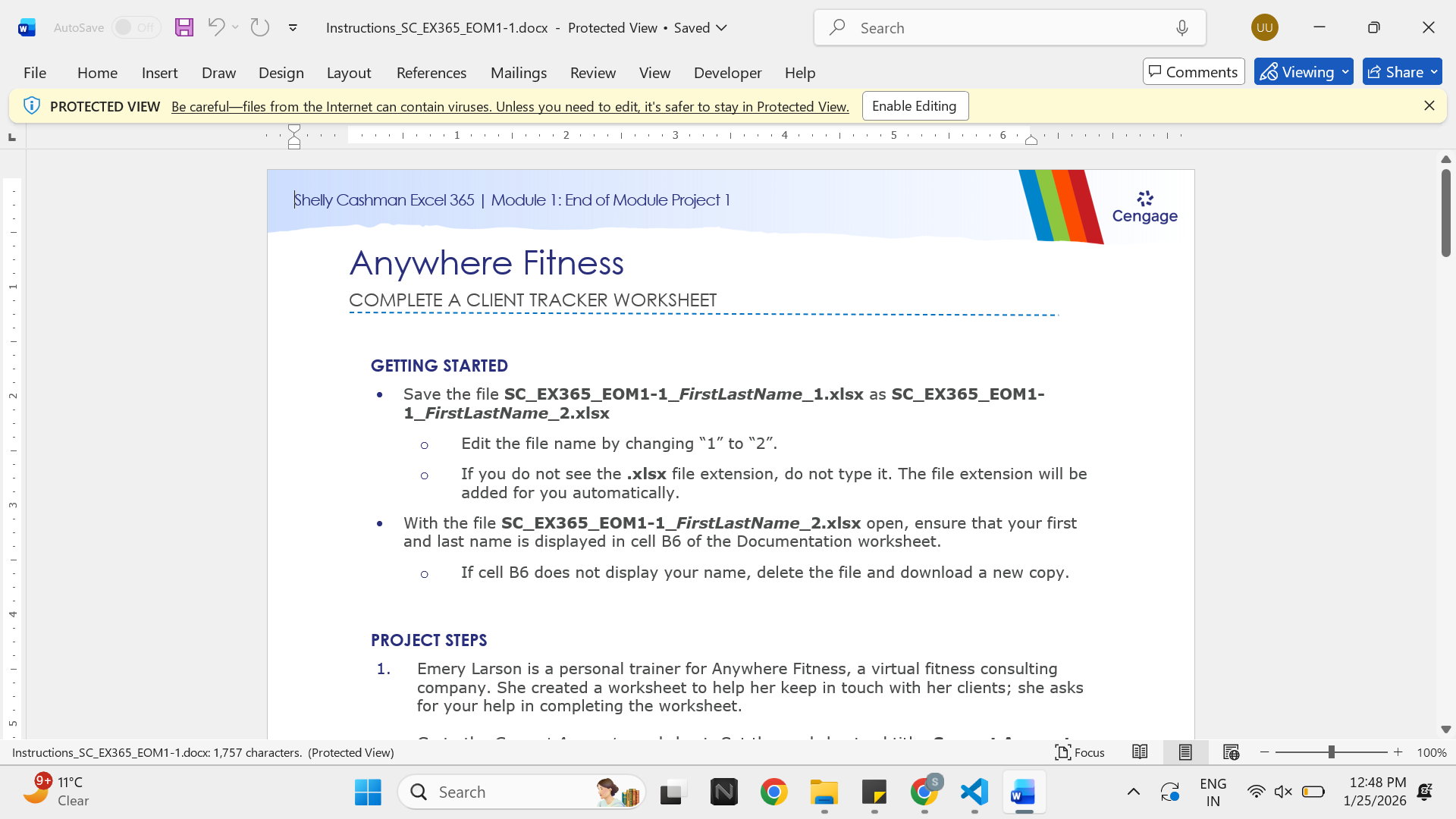Toggle the AutoSave switch
This screenshot has height=819, width=1456.
pyautogui.click(x=136, y=27)
